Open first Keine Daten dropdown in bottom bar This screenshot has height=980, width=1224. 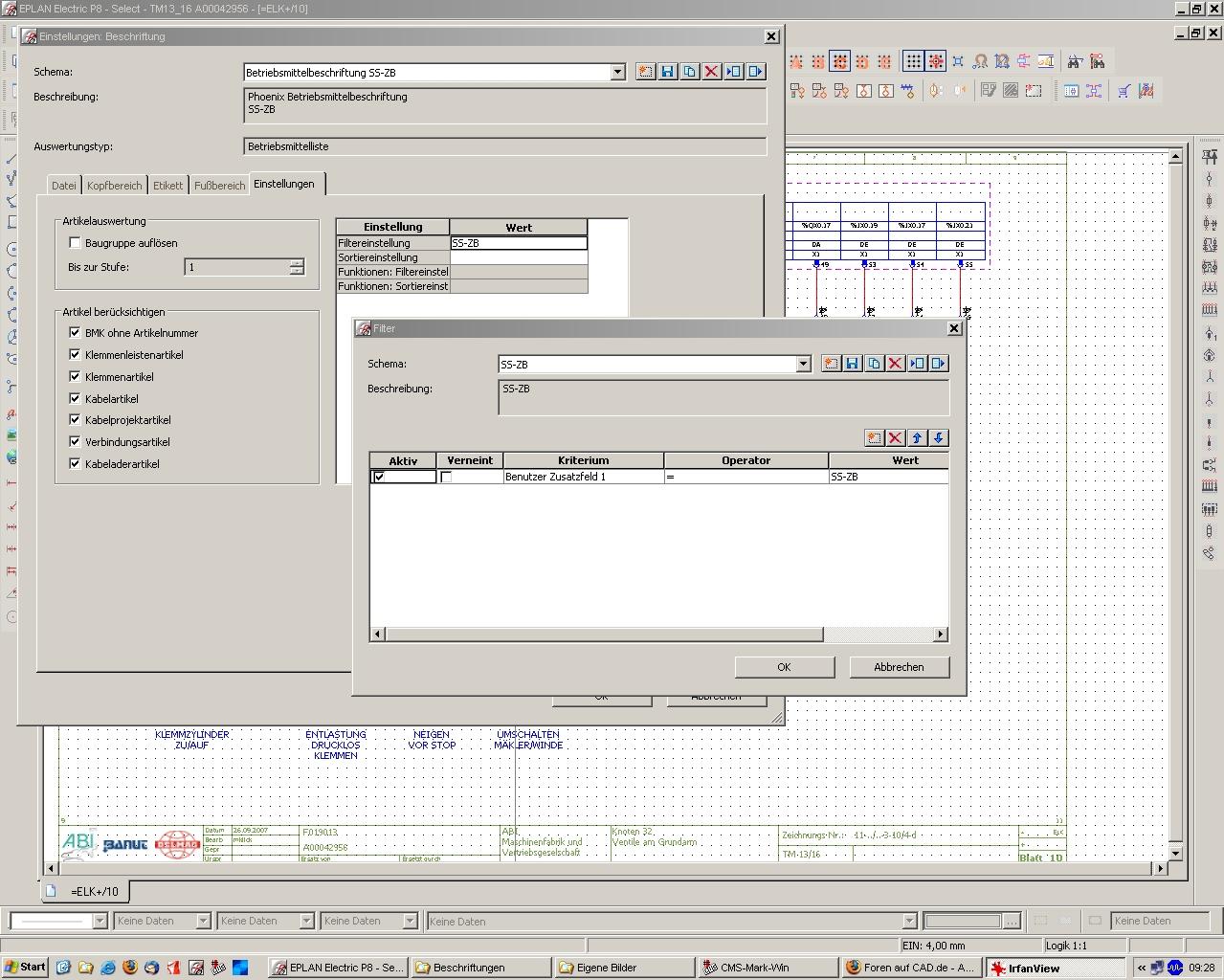203,921
